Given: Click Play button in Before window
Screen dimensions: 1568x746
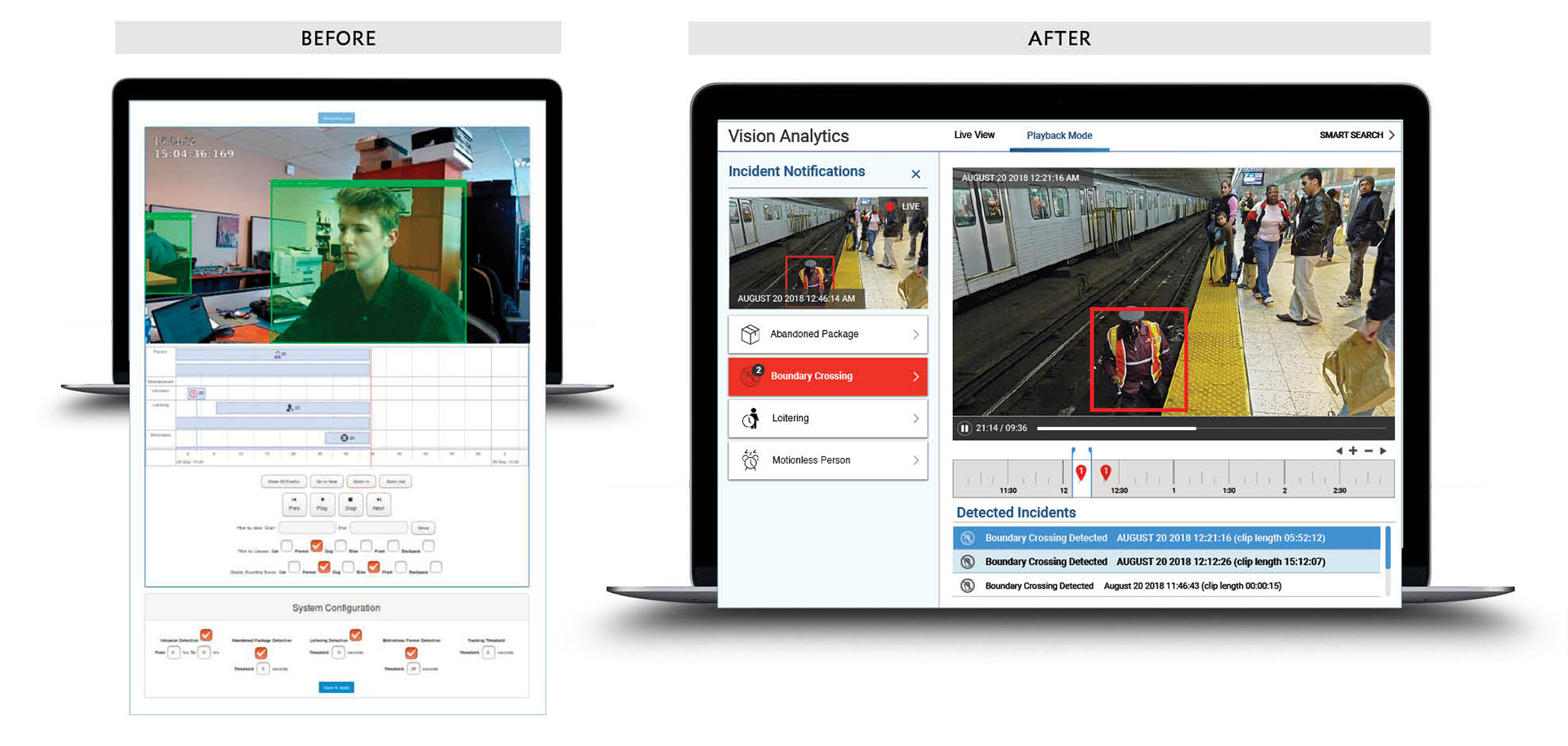Looking at the screenshot, I should (x=323, y=504).
